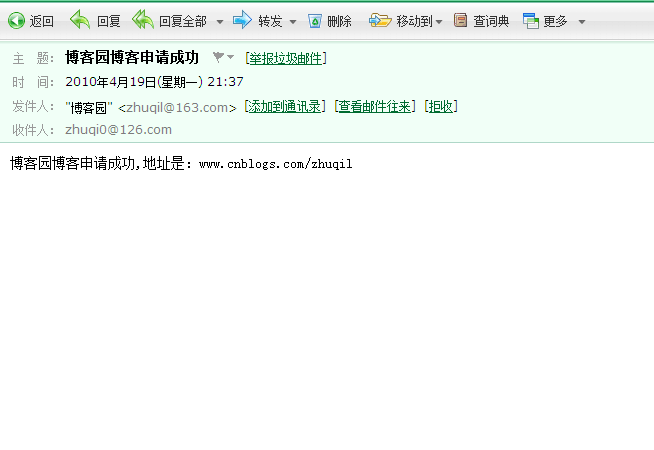The image size is (654, 450).
Task: Click the reply-all double arrow icon
Action: [x=143, y=20]
